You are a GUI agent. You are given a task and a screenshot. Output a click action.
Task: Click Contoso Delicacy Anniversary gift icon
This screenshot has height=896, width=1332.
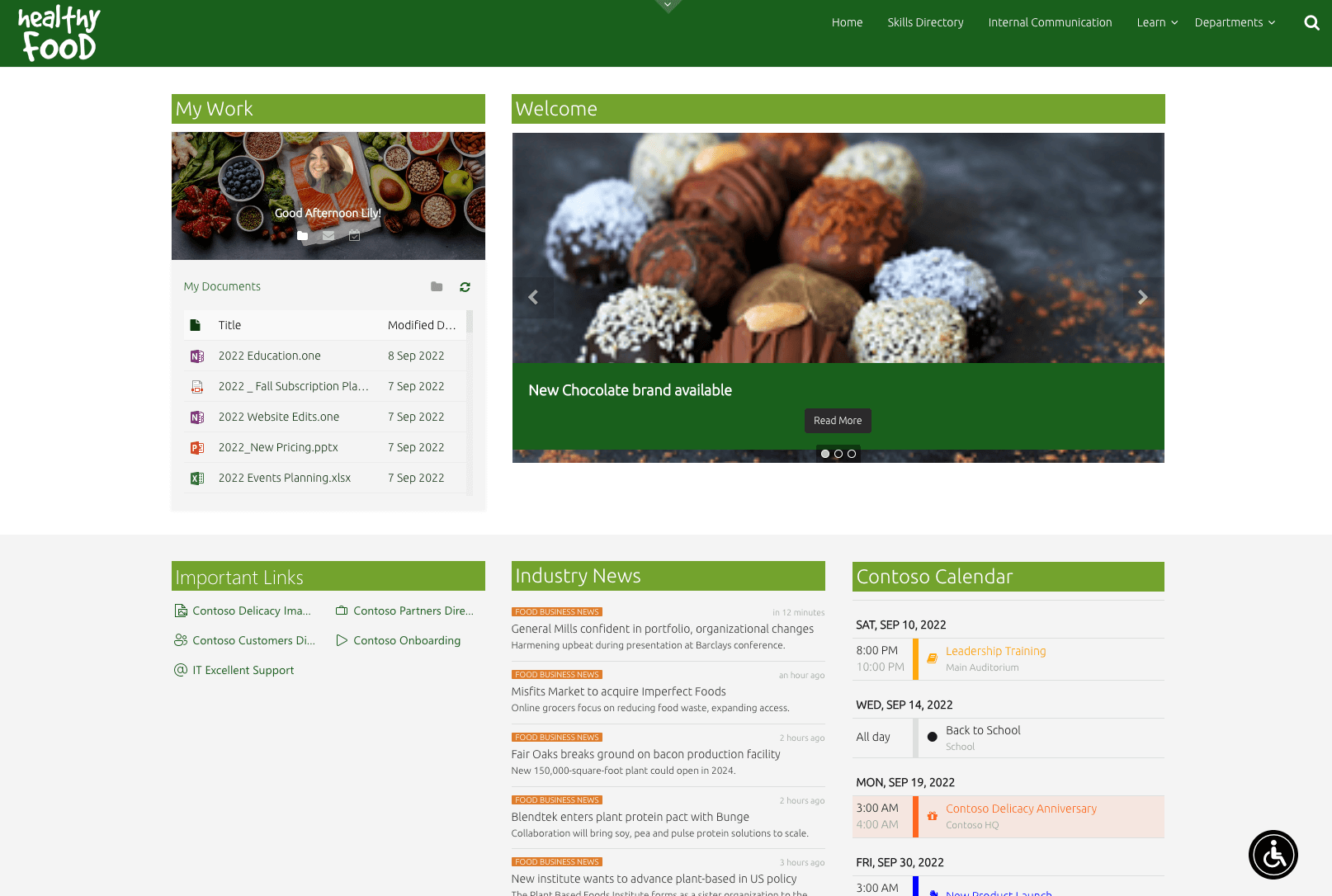click(932, 816)
